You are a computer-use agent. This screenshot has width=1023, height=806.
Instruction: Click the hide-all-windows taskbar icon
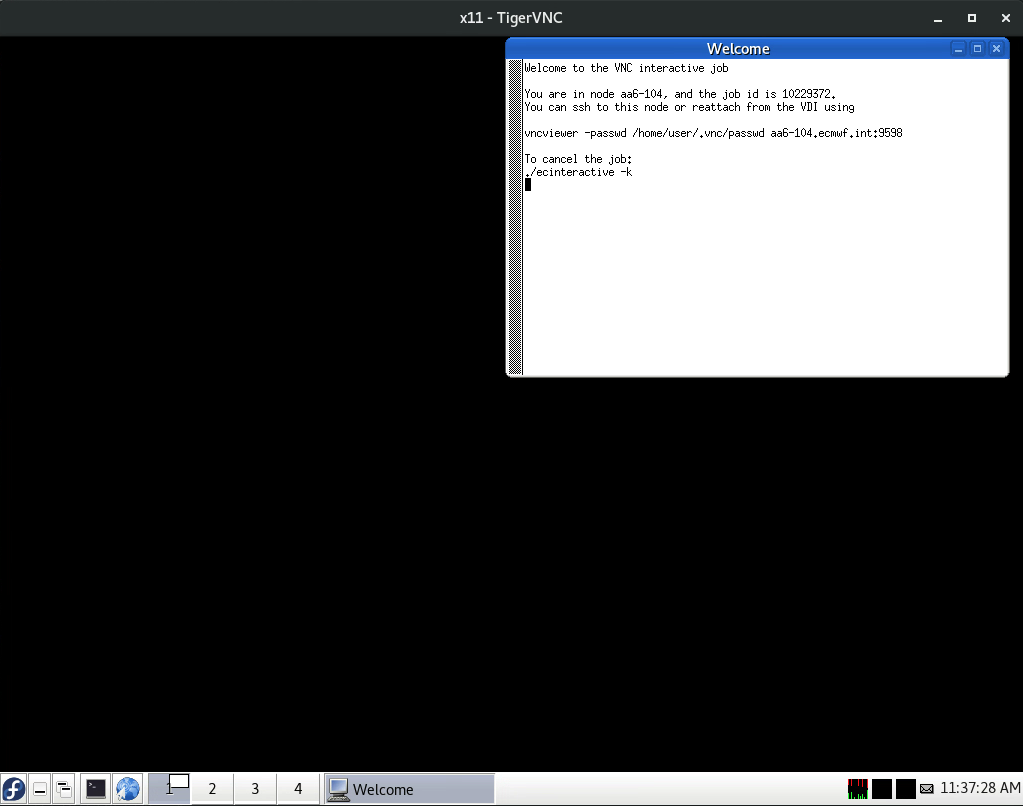(x=39, y=789)
